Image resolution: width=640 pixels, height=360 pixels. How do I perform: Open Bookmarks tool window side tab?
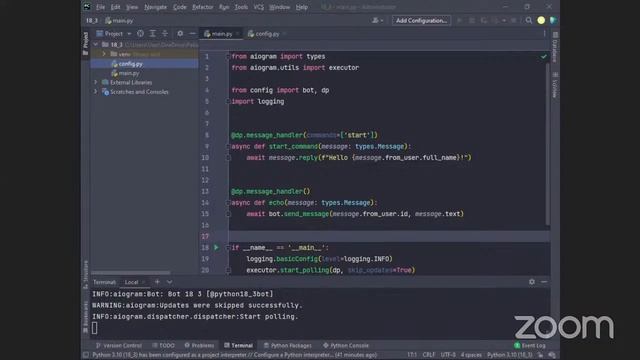tap(85, 317)
